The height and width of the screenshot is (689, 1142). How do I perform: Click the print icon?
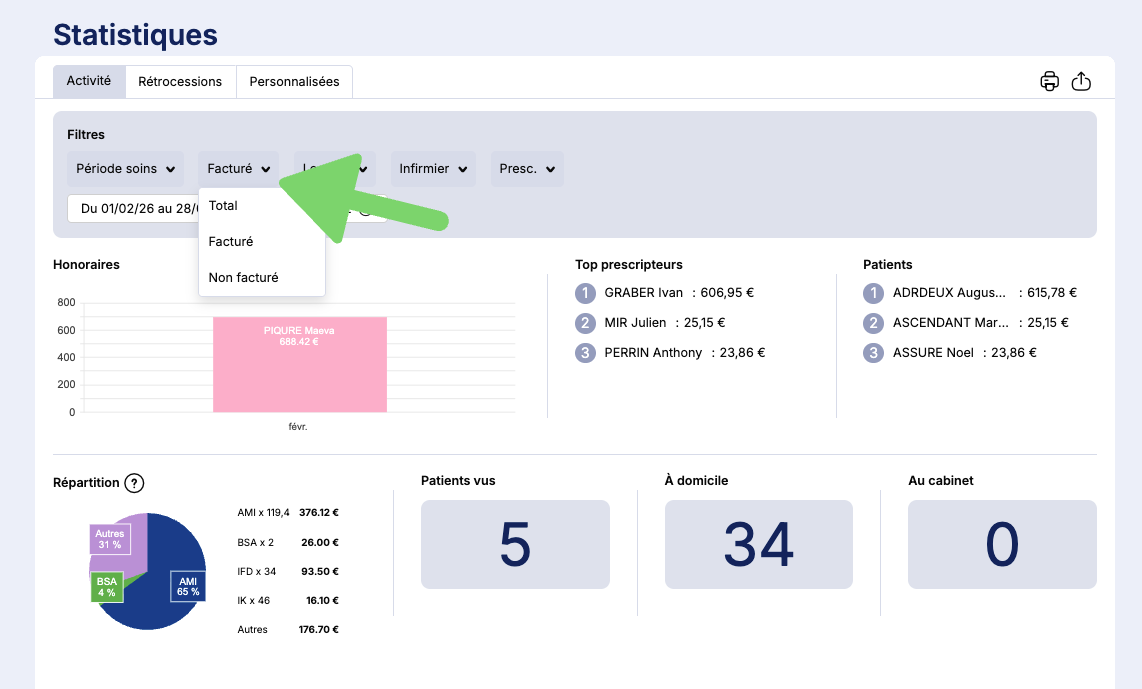[1049, 82]
